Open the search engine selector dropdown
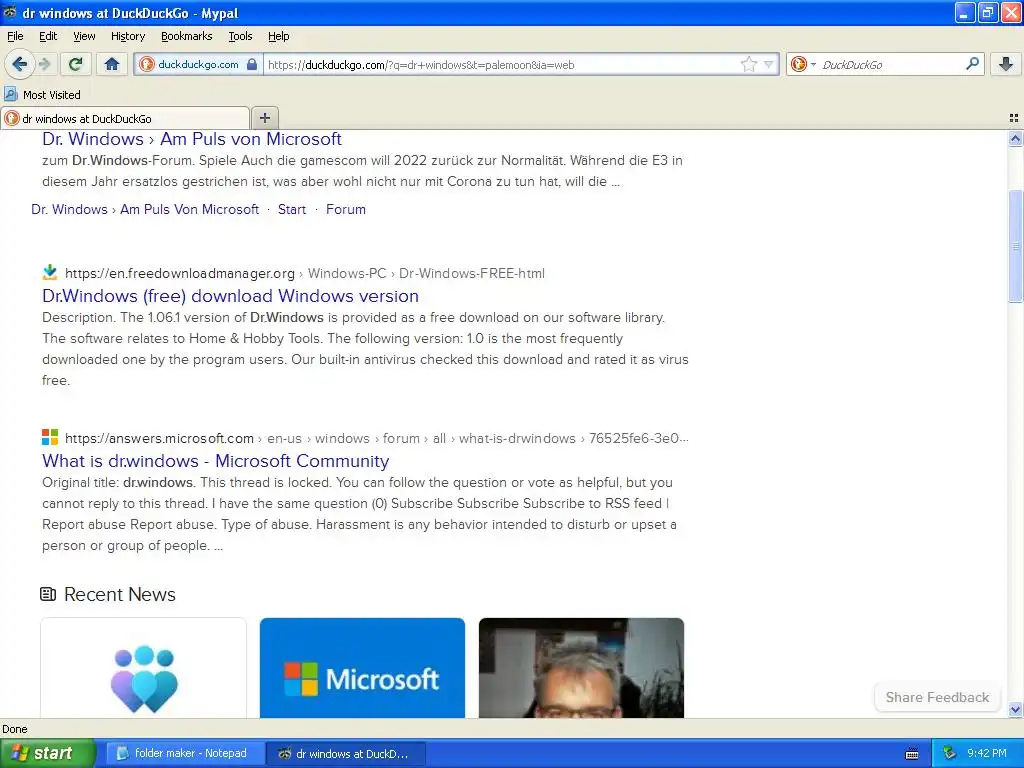Screen dimensions: 1024x768 coord(804,64)
